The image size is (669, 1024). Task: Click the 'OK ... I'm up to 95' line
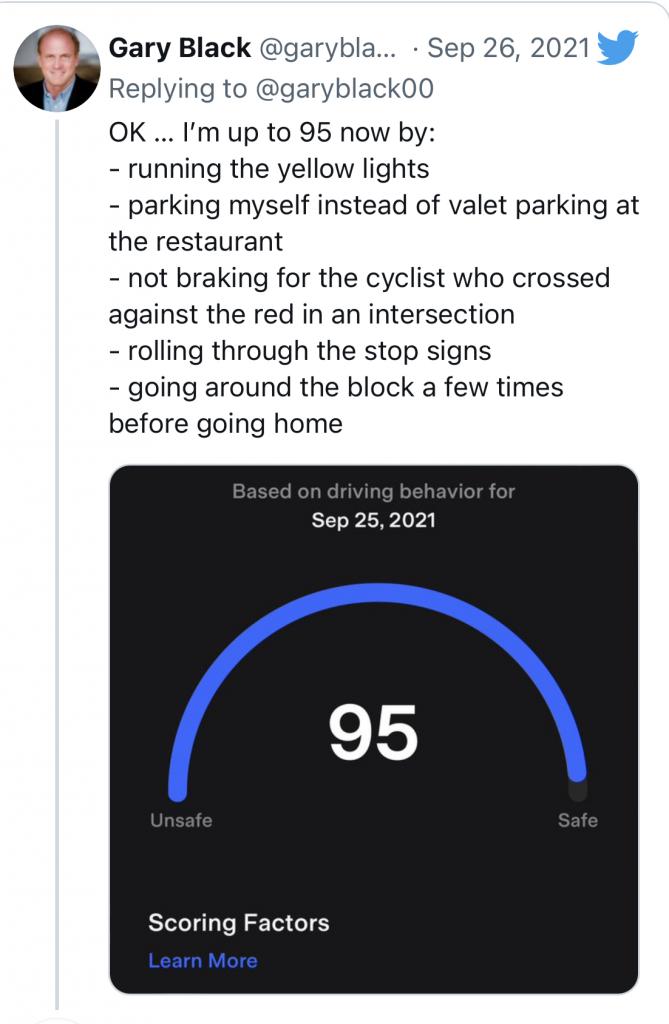click(x=272, y=133)
